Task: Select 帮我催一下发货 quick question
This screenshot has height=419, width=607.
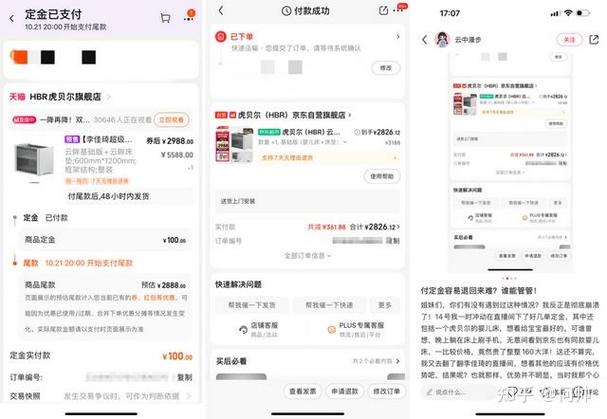Action: click(252, 305)
